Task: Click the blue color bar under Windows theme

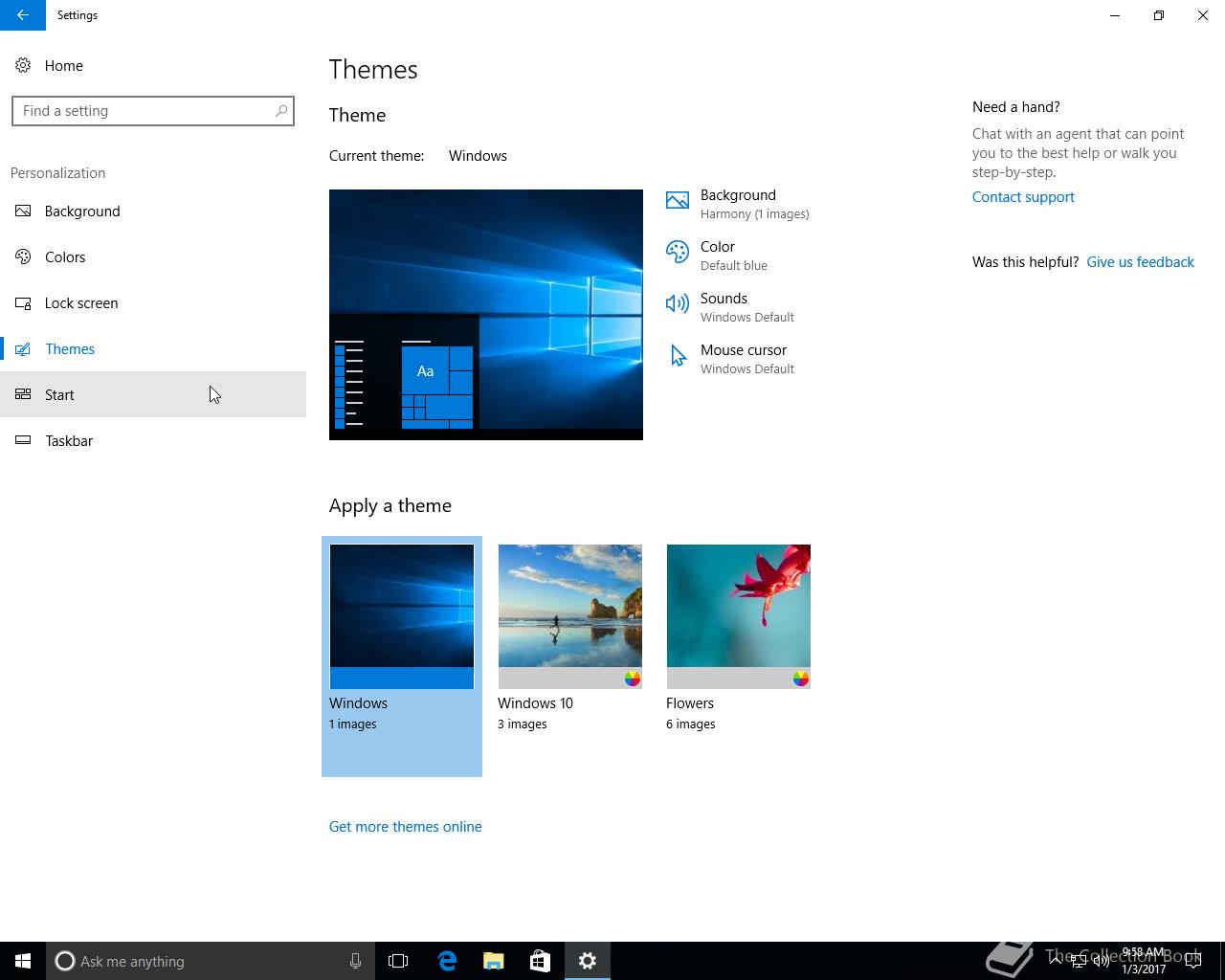Action: pos(402,678)
